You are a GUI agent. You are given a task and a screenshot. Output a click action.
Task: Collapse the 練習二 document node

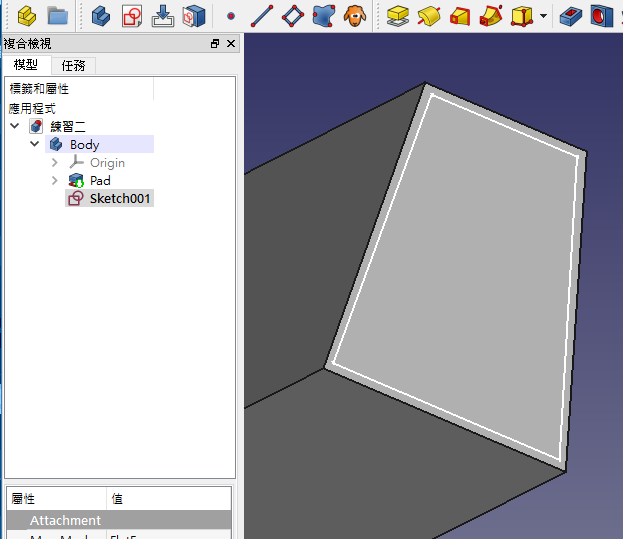tap(15, 126)
